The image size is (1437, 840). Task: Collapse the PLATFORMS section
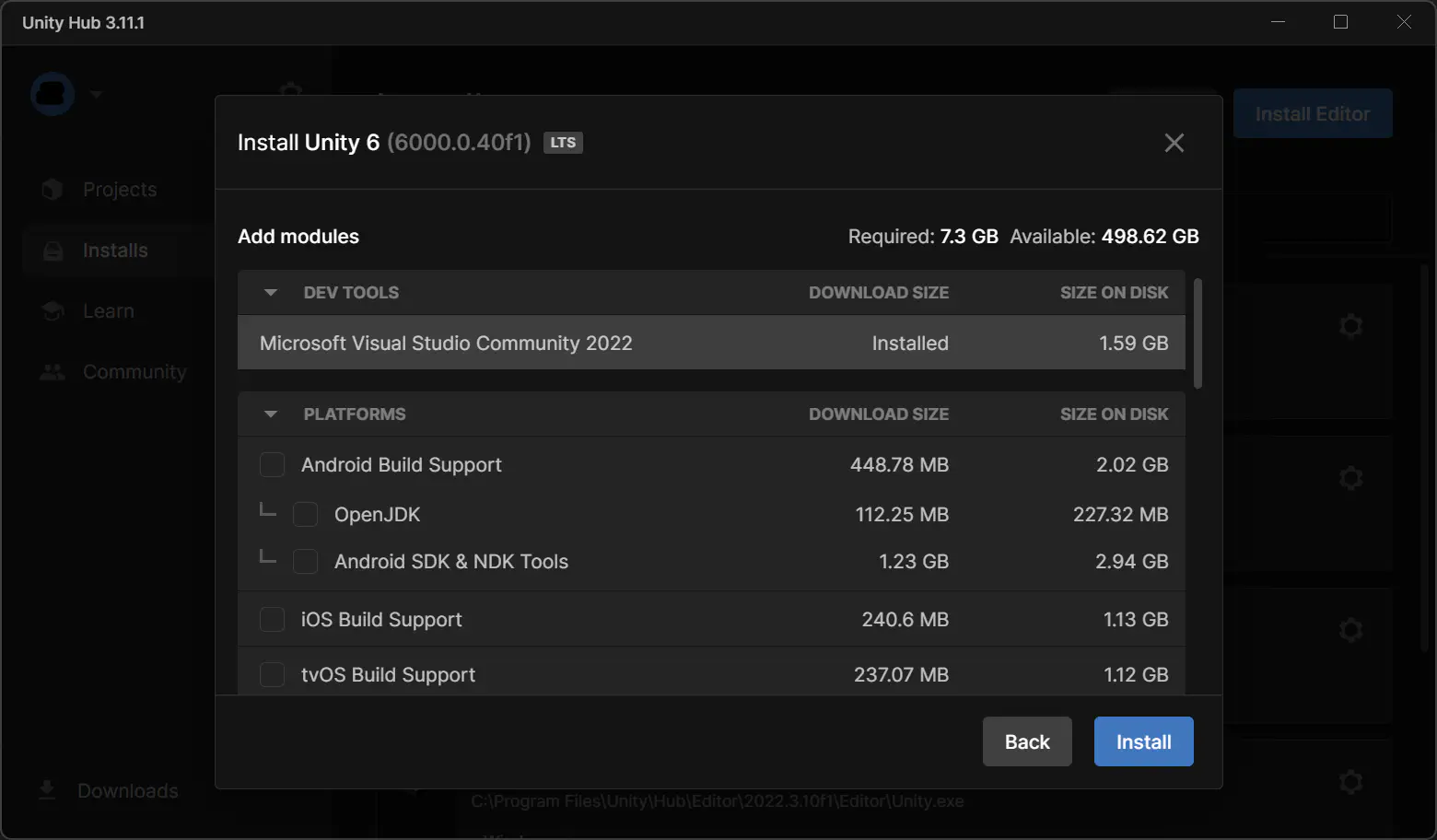click(x=271, y=414)
